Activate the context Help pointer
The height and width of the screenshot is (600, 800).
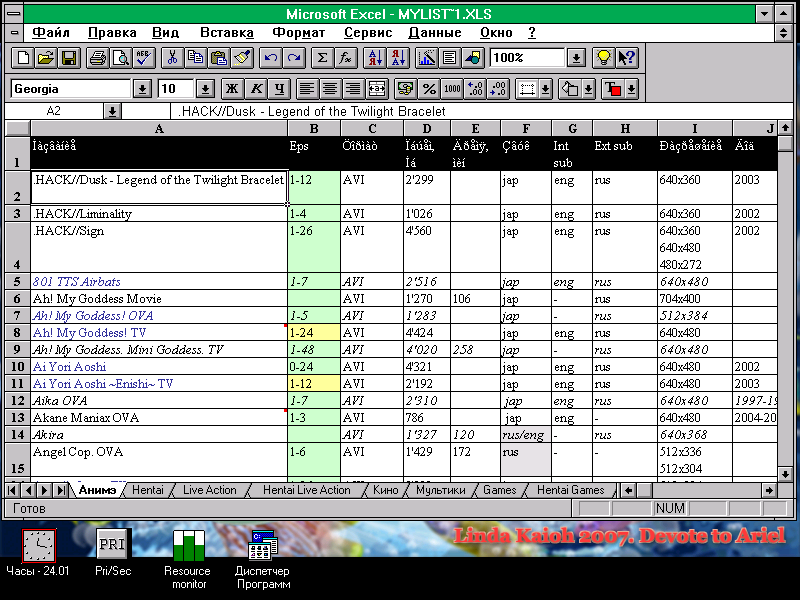click(627, 58)
